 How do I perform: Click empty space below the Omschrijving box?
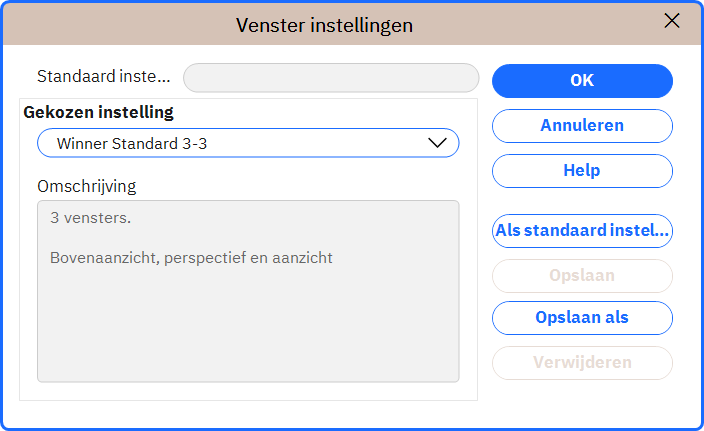[248, 391]
